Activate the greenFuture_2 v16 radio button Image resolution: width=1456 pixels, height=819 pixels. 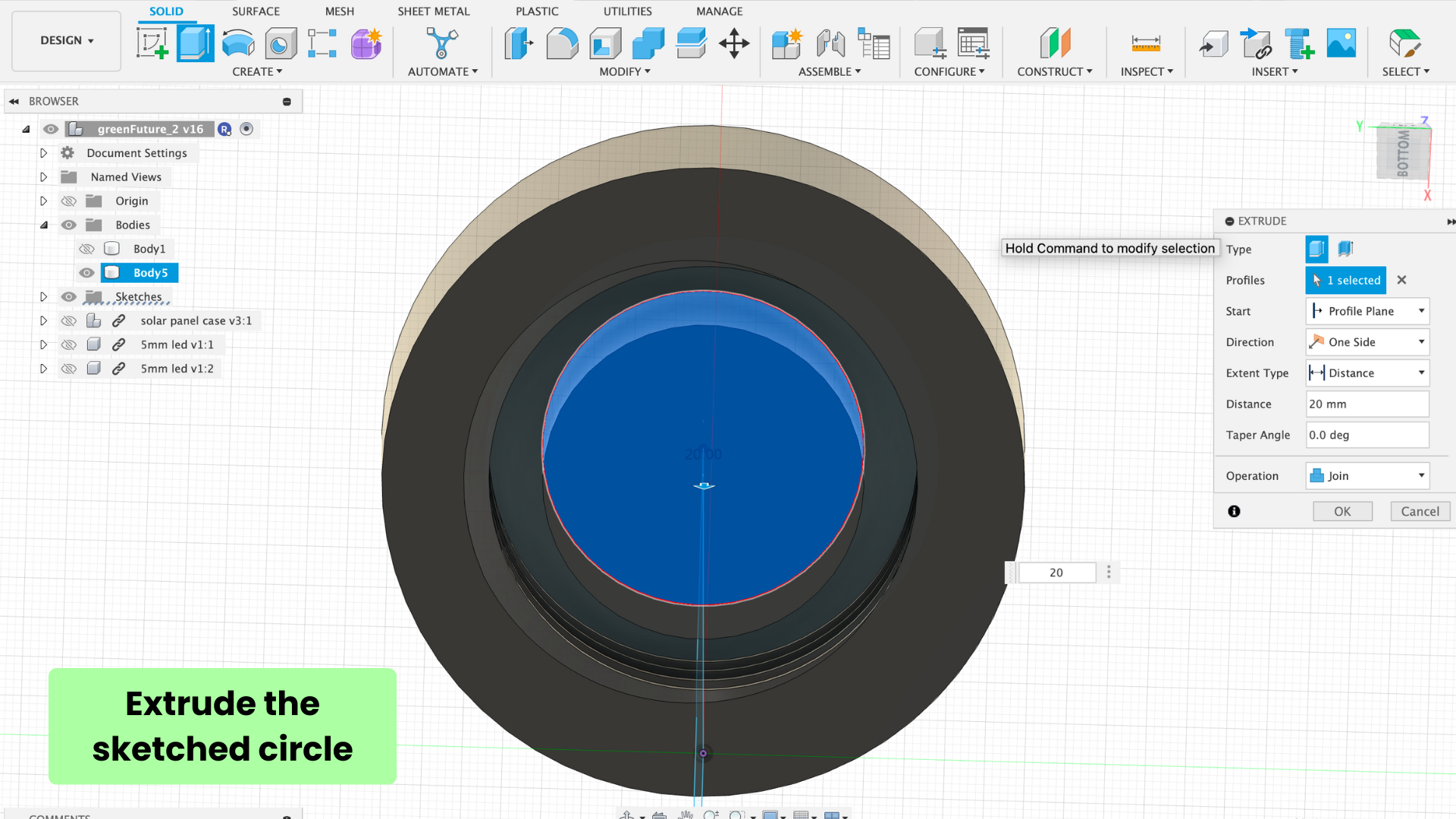(x=246, y=129)
